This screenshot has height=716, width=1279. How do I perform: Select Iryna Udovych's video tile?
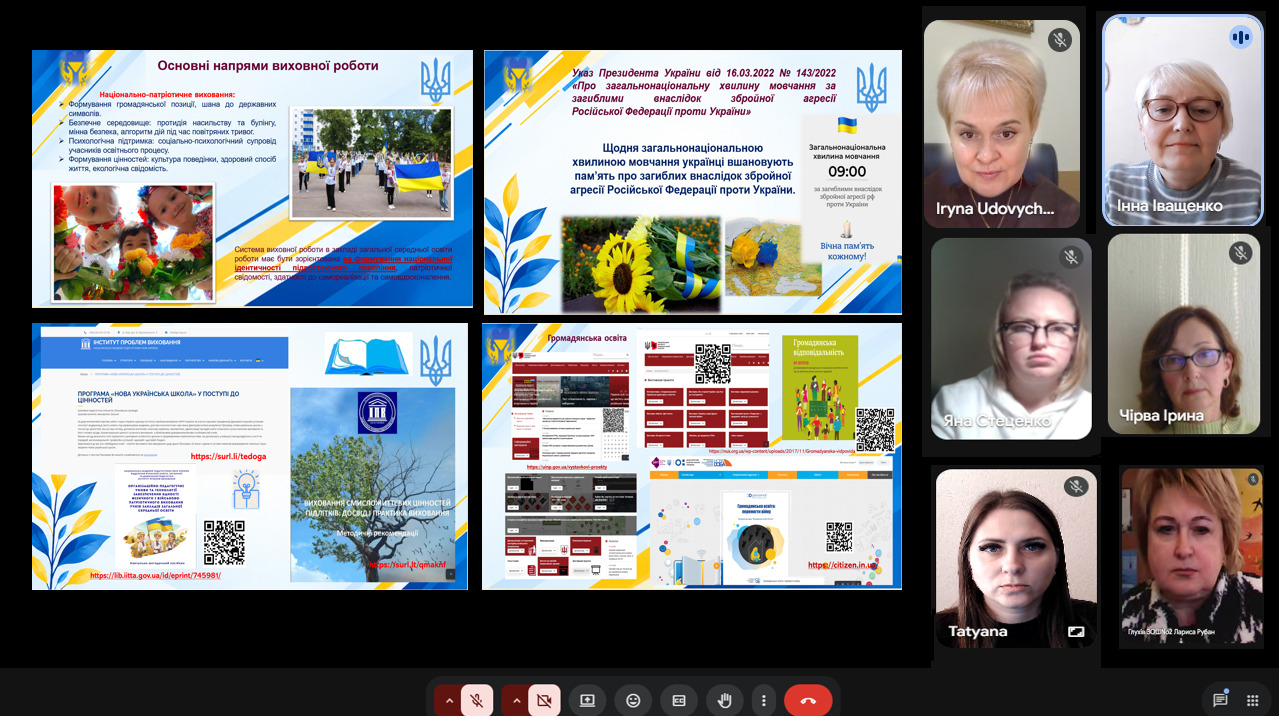coord(1002,124)
